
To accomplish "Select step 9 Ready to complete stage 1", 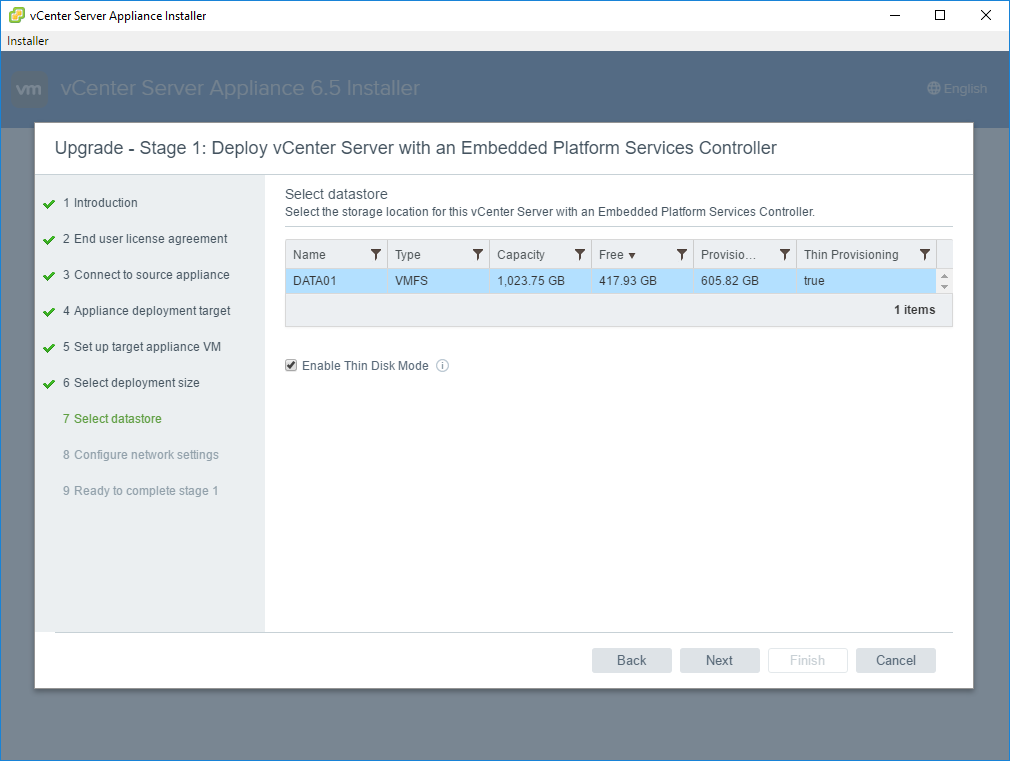I will coord(140,491).
